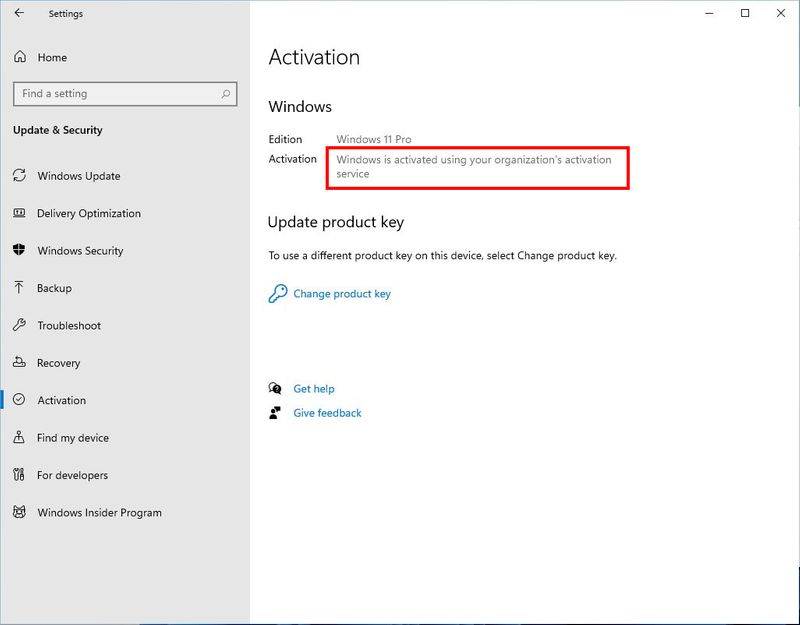
Task: Open Find my device section
Action: tap(72, 438)
